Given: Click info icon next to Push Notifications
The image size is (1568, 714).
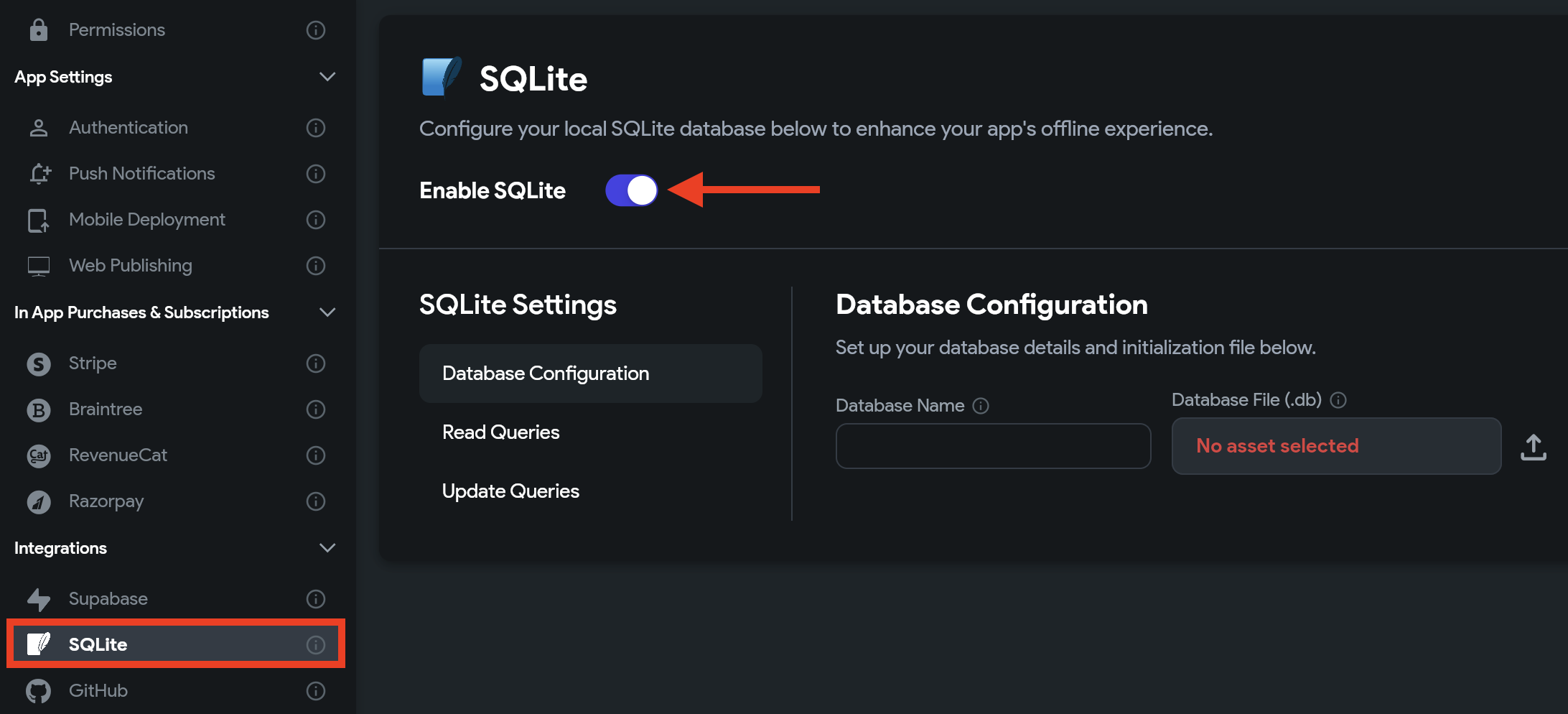Looking at the screenshot, I should (x=316, y=174).
